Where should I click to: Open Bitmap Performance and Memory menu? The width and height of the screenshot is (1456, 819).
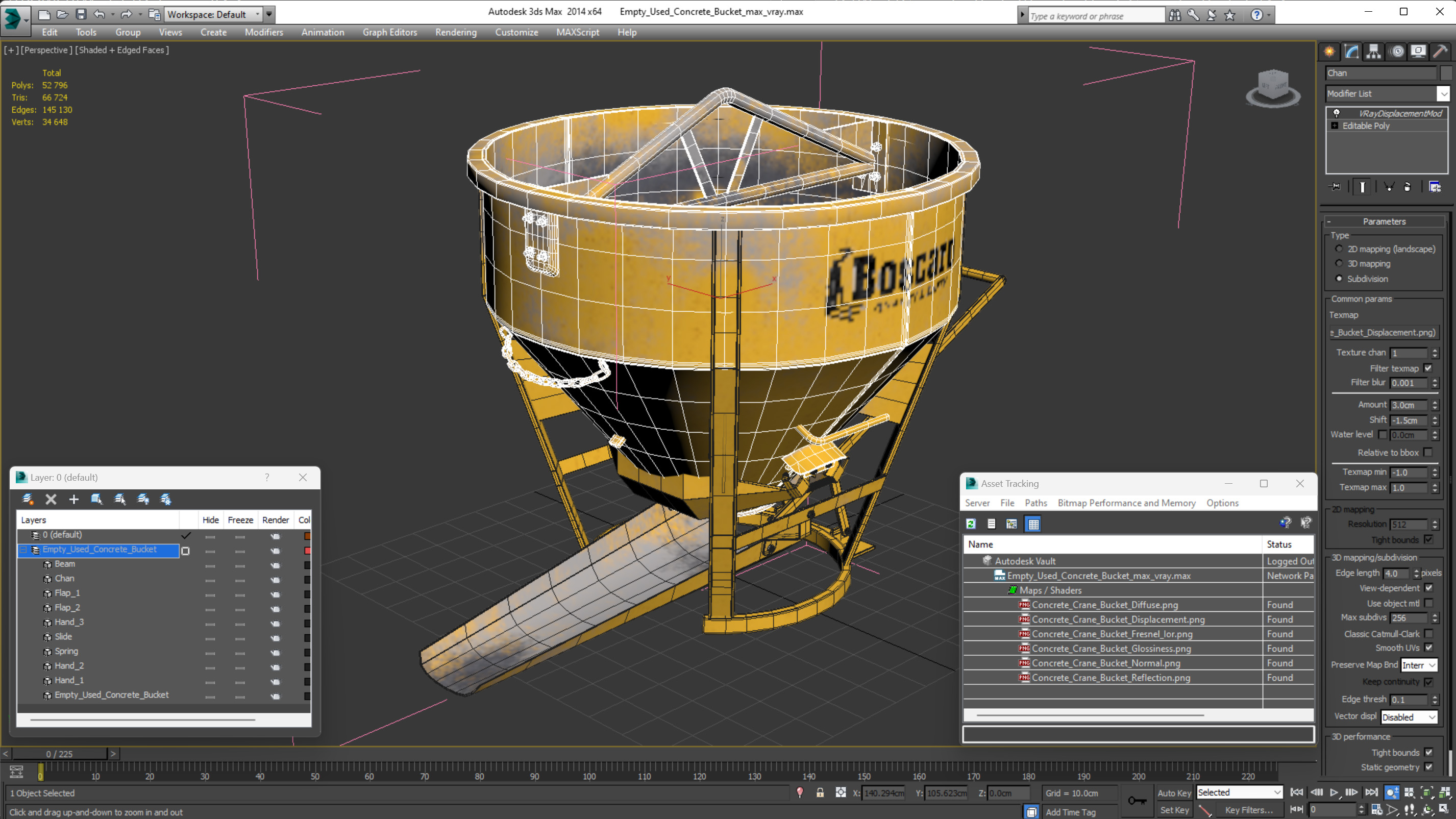click(1126, 503)
